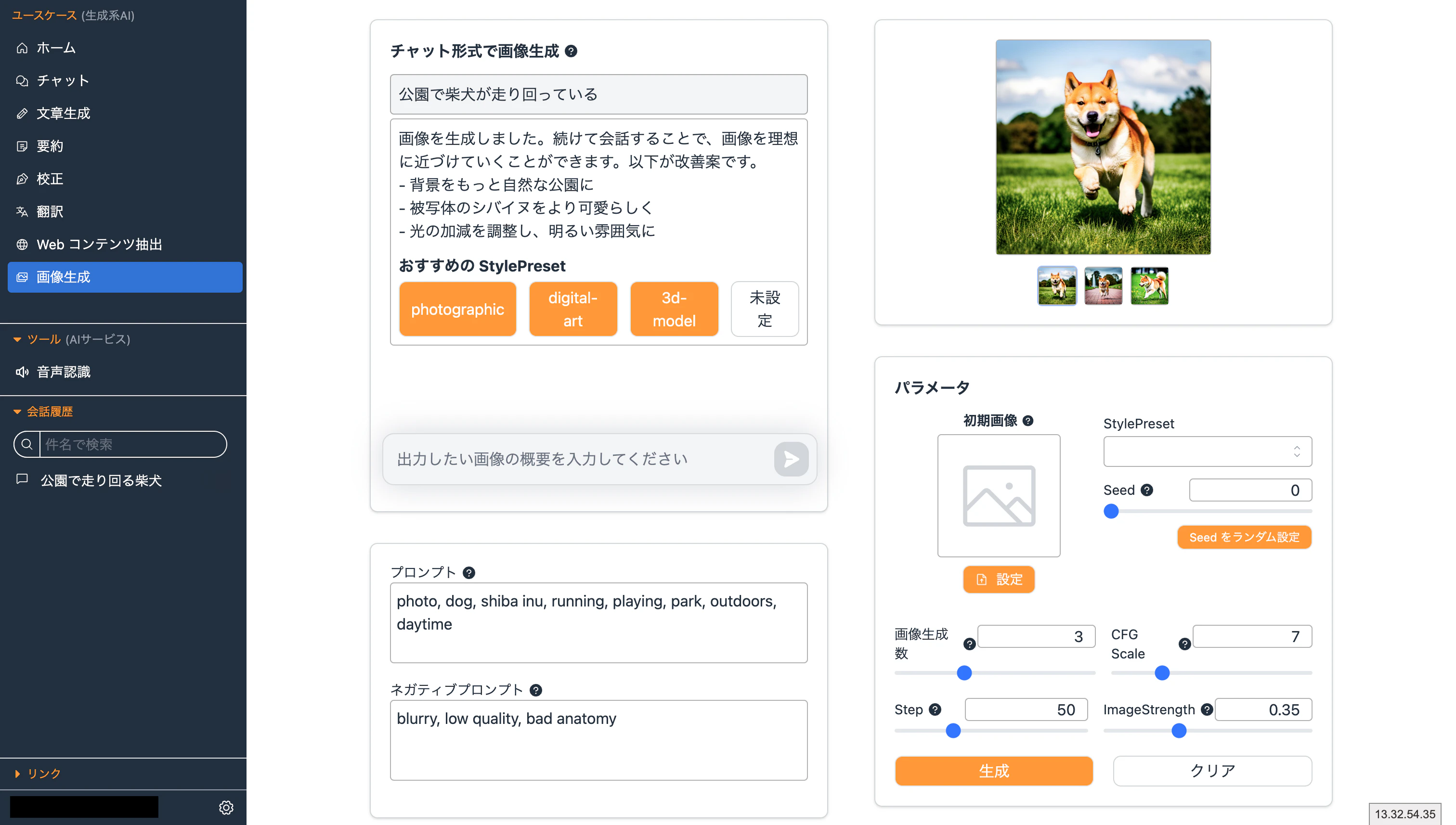
Task: Click the help icon beside 初期画像
Action: (1028, 420)
